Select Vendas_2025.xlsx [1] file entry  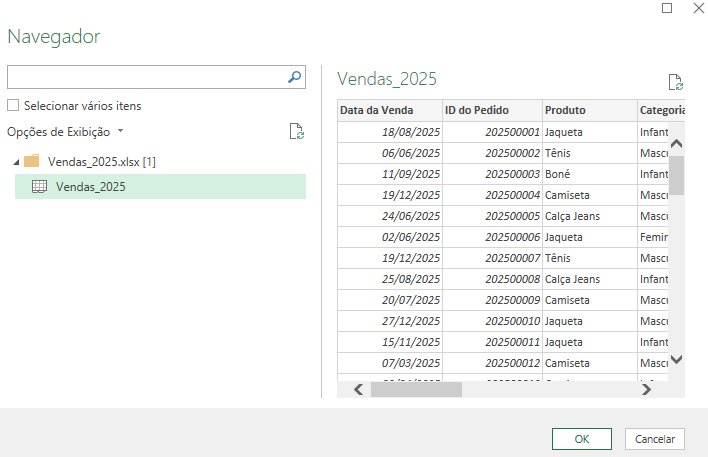[x=102, y=162]
